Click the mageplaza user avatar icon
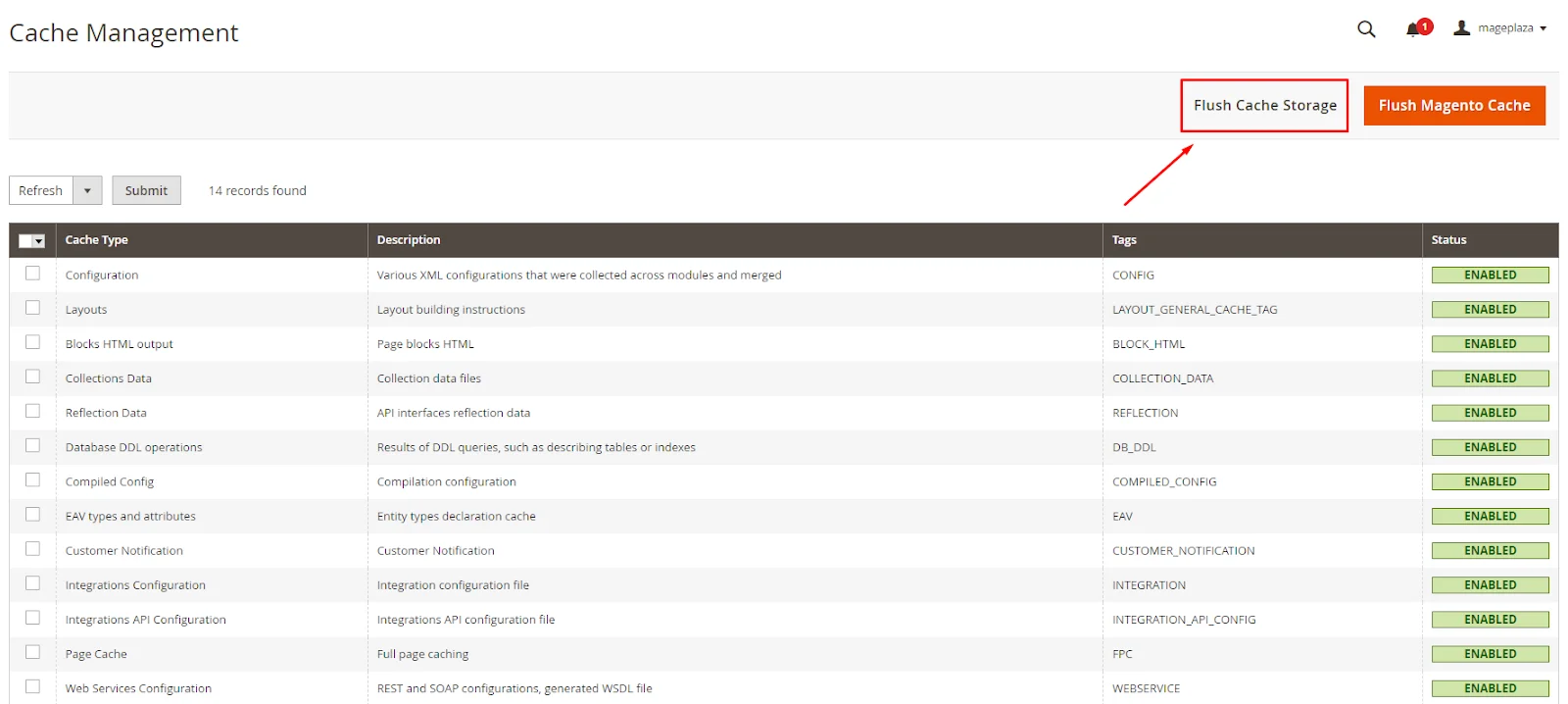The width and height of the screenshot is (1568, 704). click(x=1461, y=28)
